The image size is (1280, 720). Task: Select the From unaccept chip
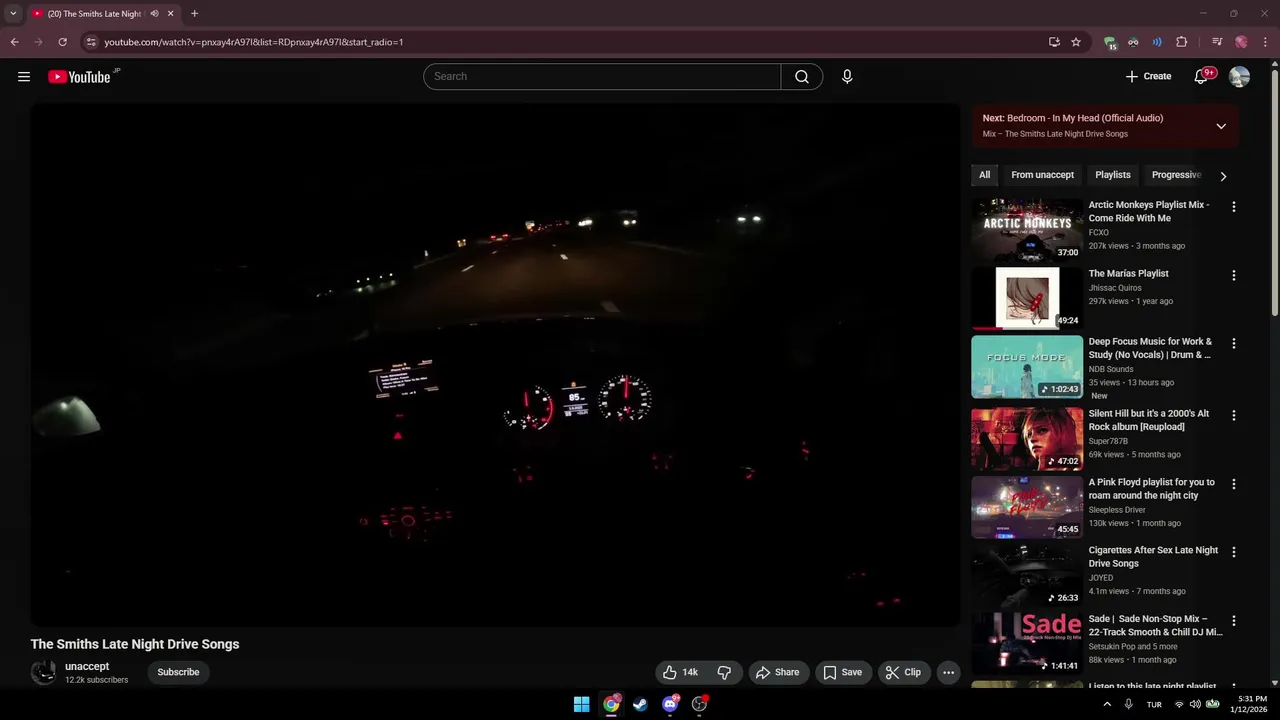coord(1042,175)
